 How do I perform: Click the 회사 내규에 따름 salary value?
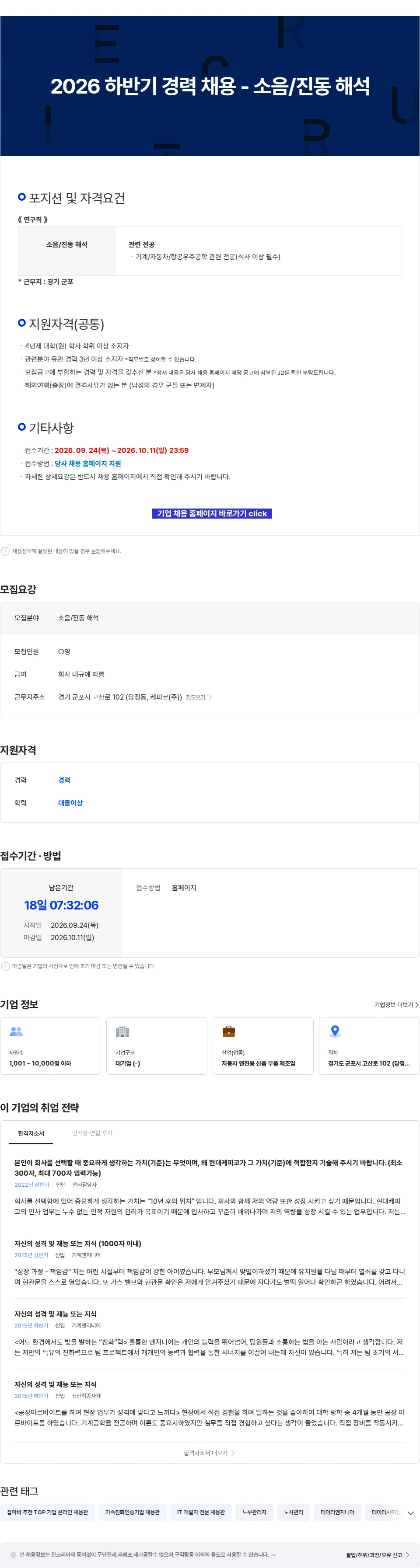(x=81, y=674)
